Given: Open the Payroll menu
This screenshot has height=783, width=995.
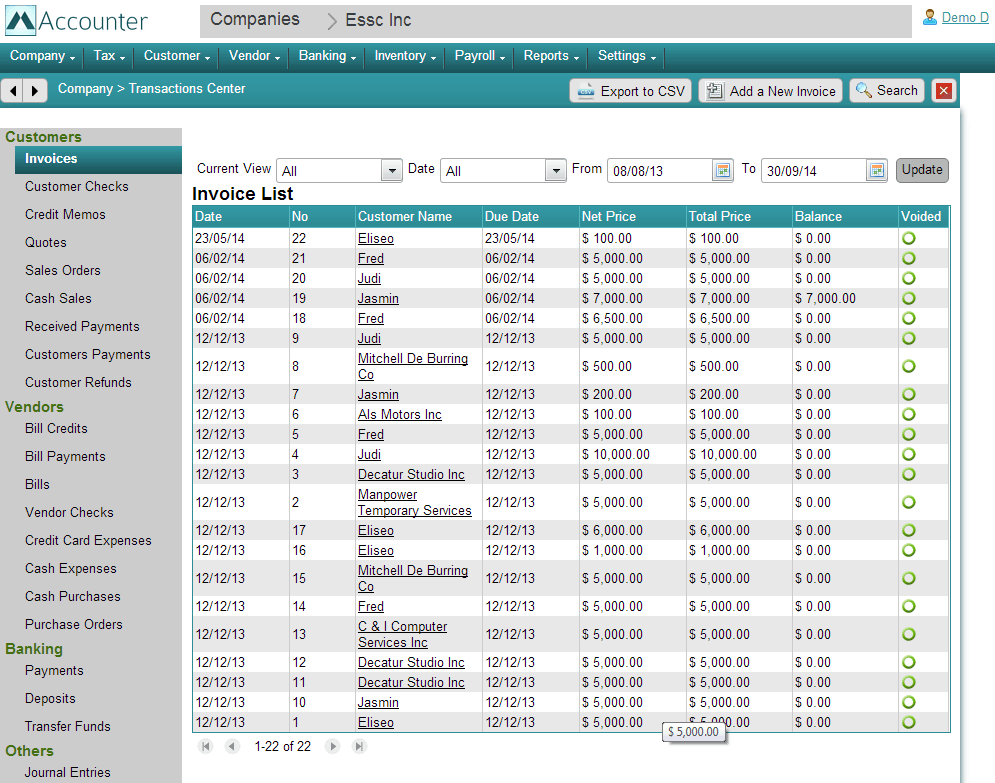Looking at the screenshot, I should coord(480,56).
